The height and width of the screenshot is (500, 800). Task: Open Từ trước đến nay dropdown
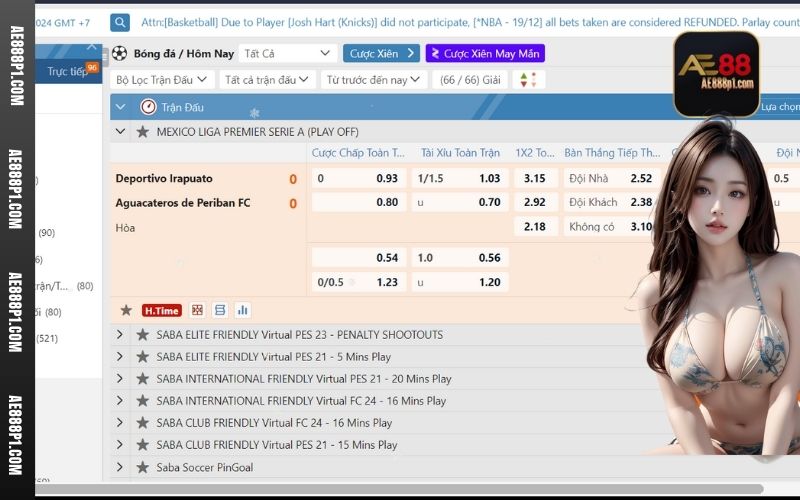pos(373,80)
